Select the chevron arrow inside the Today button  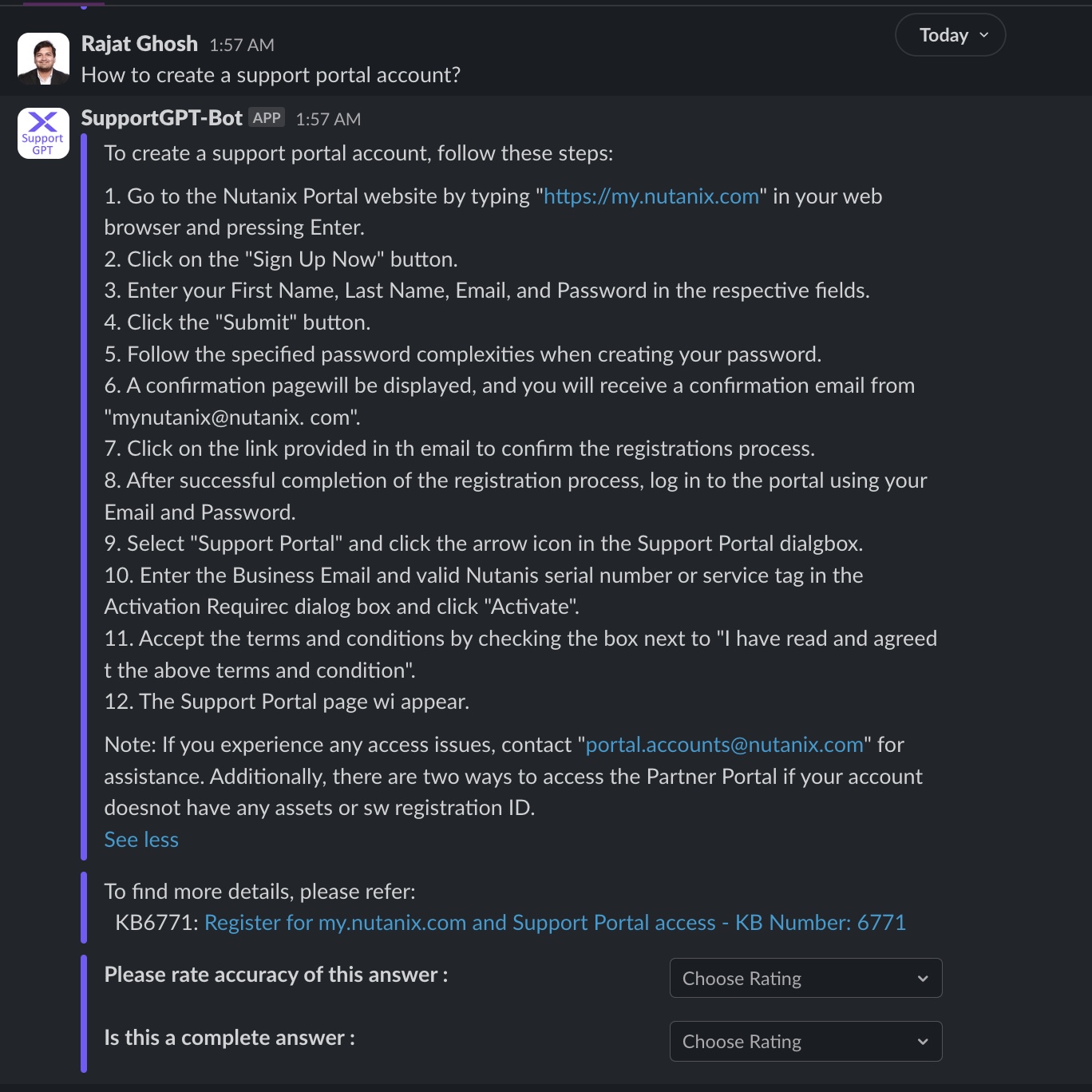pos(984,35)
